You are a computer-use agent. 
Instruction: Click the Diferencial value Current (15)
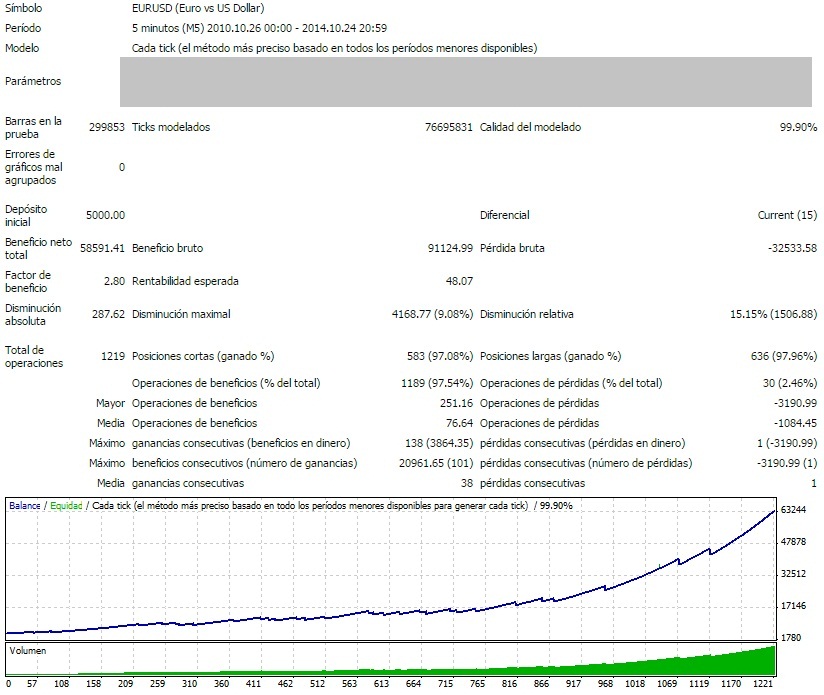coord(787,215)
